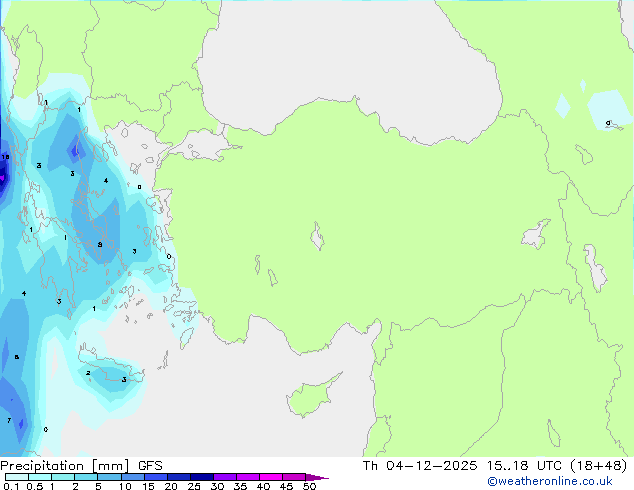634x490 pixels.
Task: Click the 45–50 mm legend color swatch
Action: point(294,477)
